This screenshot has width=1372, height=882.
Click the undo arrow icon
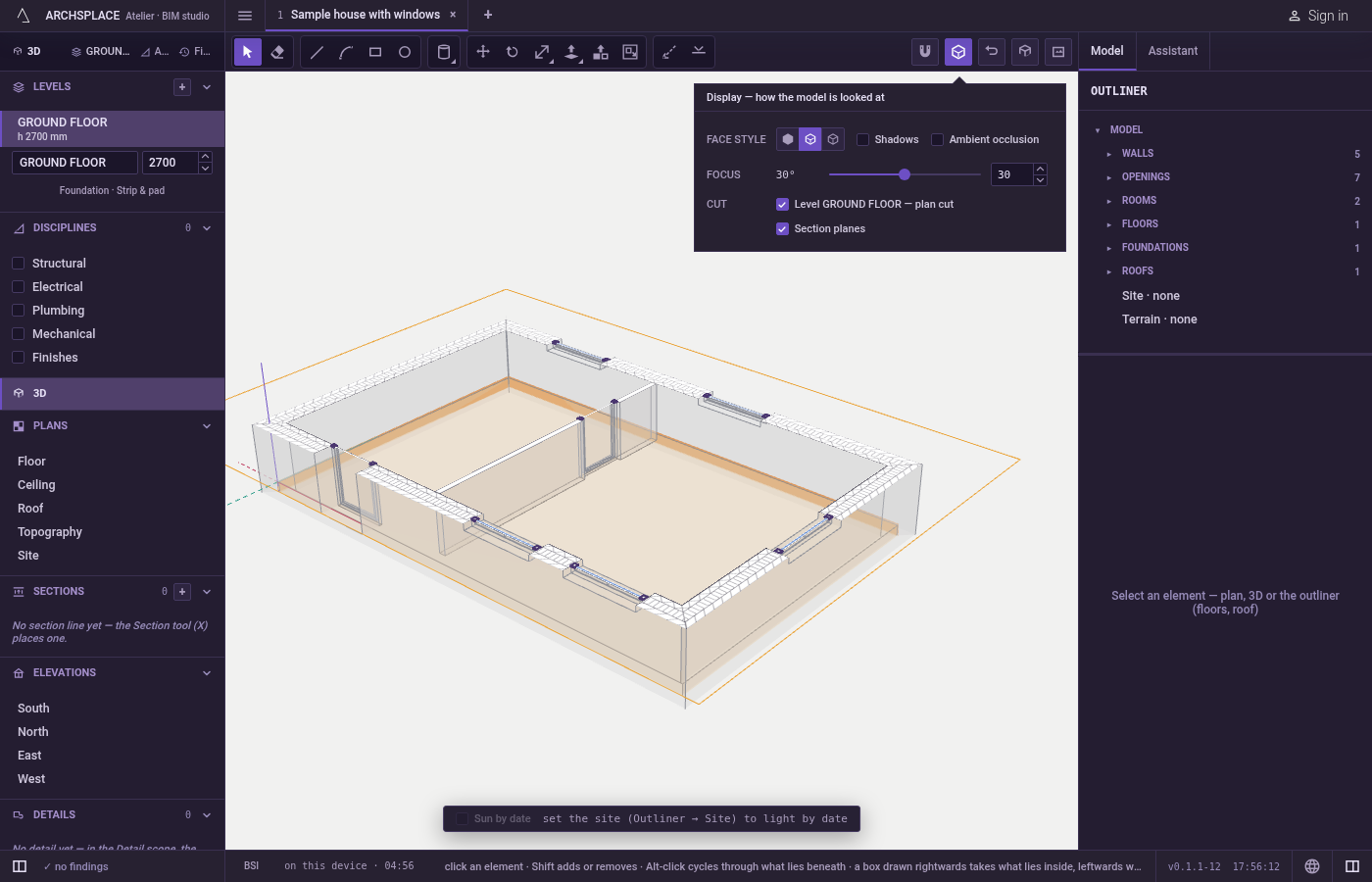pyautogui.click(x=992, y=52)
